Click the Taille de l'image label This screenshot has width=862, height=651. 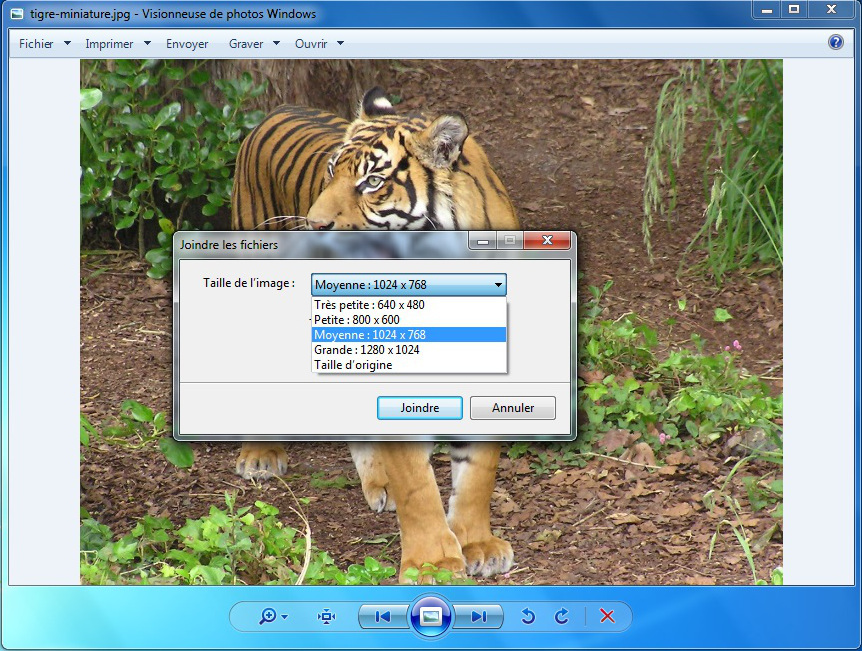pyautogui.click(x=249, y=283)
